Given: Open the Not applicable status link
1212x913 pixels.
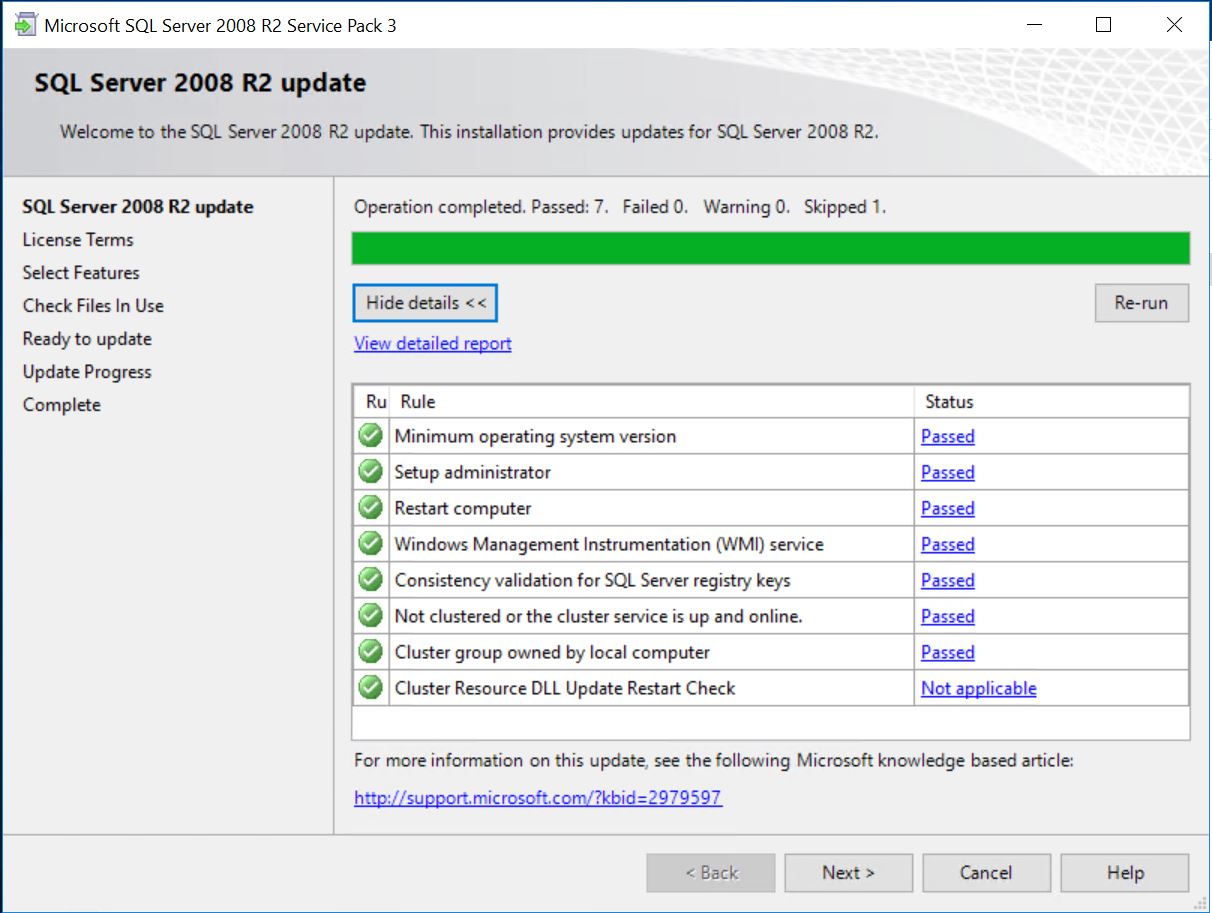Looking at the screenshot, I should 979,688.
